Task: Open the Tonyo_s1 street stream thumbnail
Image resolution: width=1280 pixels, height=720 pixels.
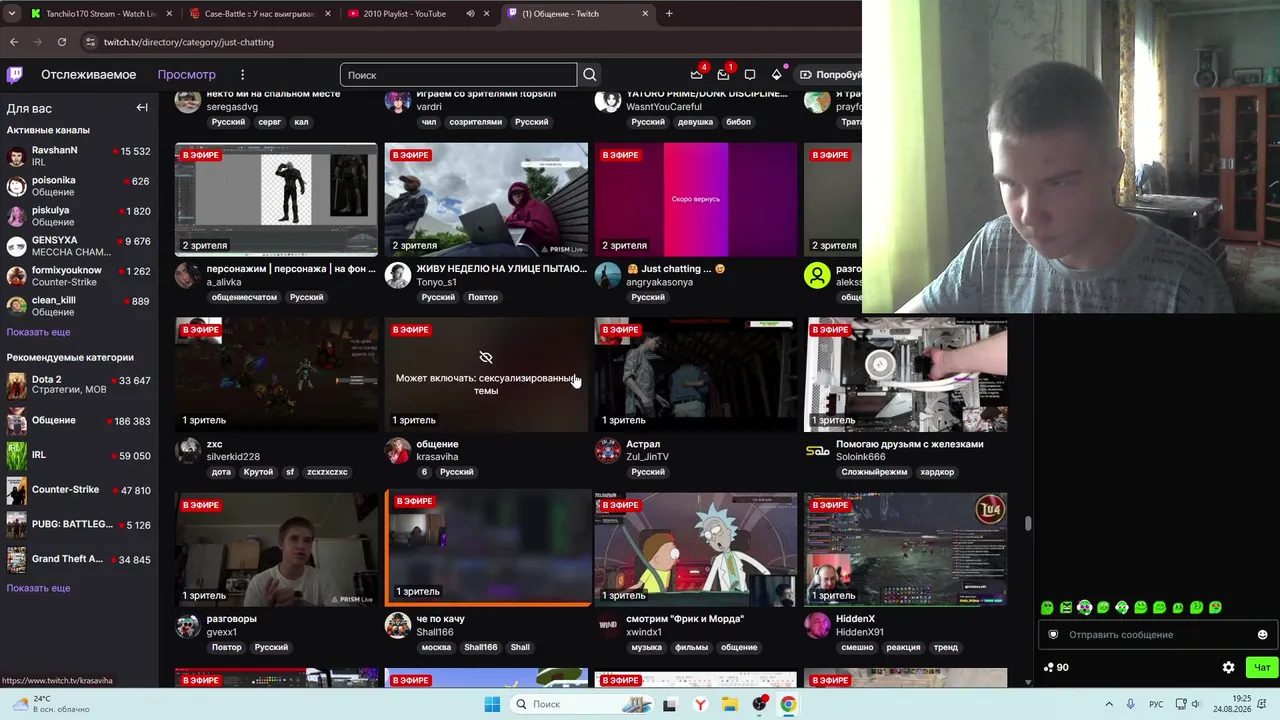Action: pos(486,199)
